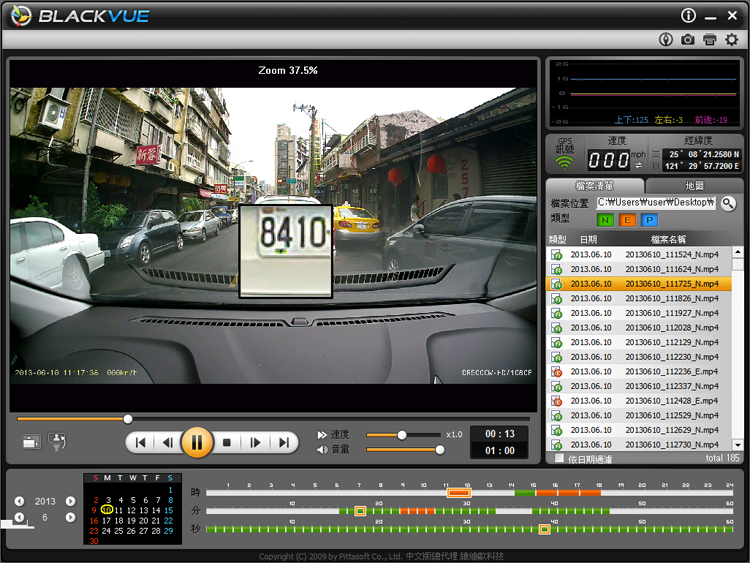
Task: Go to the next year after 2013
Action: coord(70,501)
